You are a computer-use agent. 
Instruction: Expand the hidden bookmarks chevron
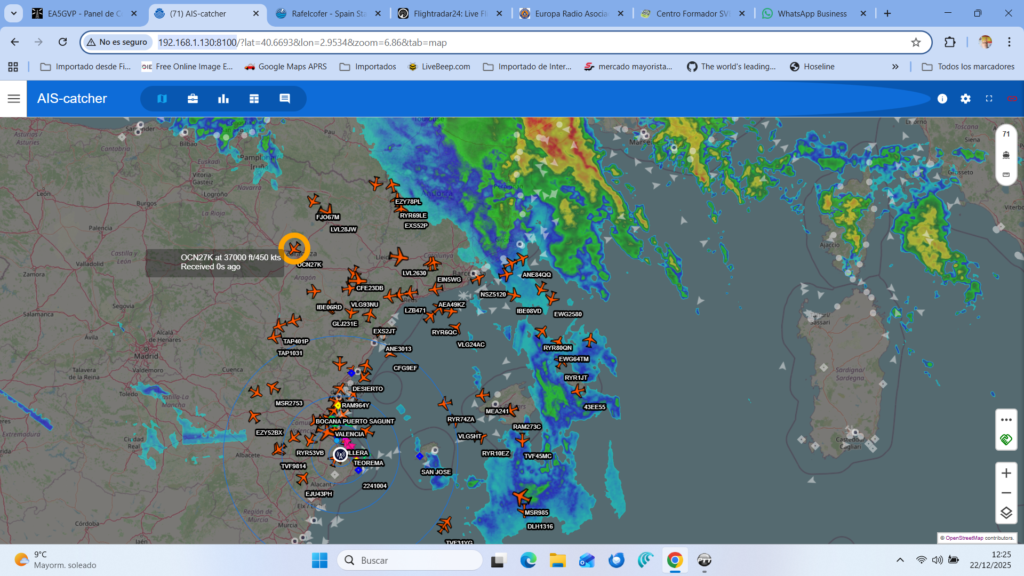point(895,67)
